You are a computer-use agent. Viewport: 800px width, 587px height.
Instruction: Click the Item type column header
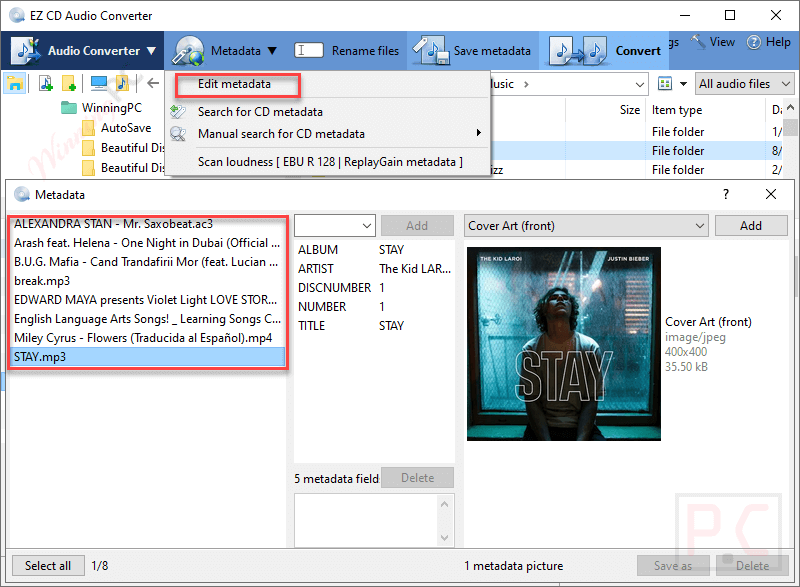pyautogui.click(x=677, y=110)
